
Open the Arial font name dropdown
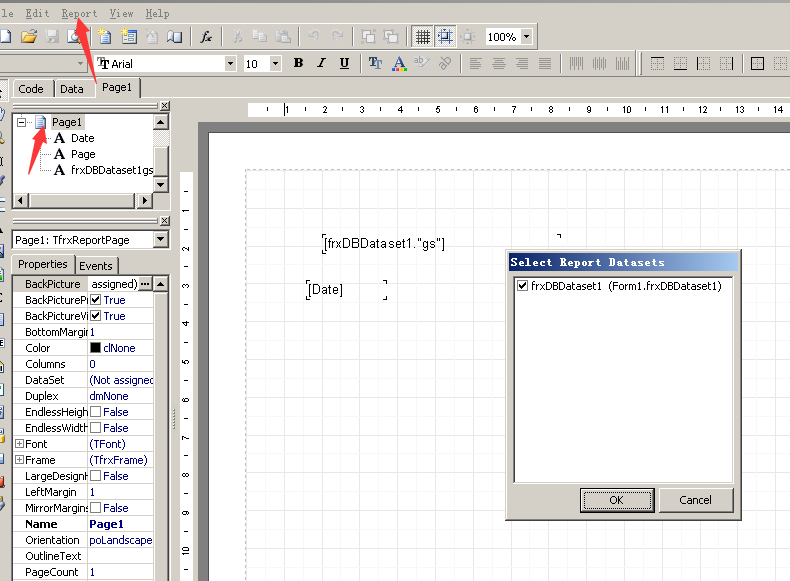(x=231, y=63)
